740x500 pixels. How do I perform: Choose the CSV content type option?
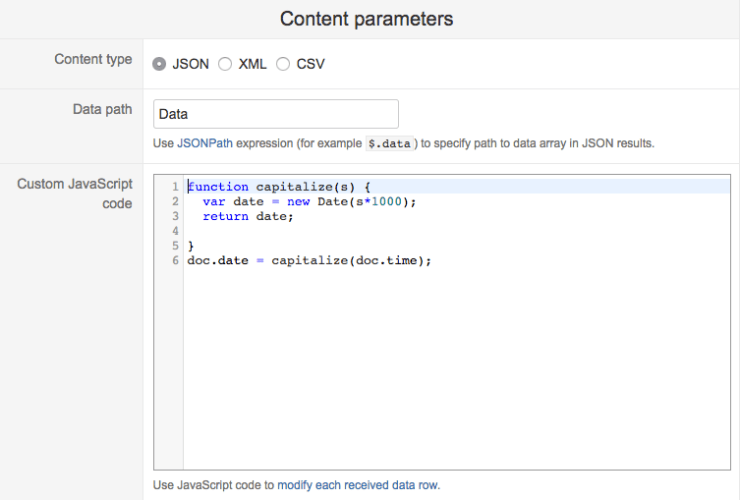pos(283,64)
